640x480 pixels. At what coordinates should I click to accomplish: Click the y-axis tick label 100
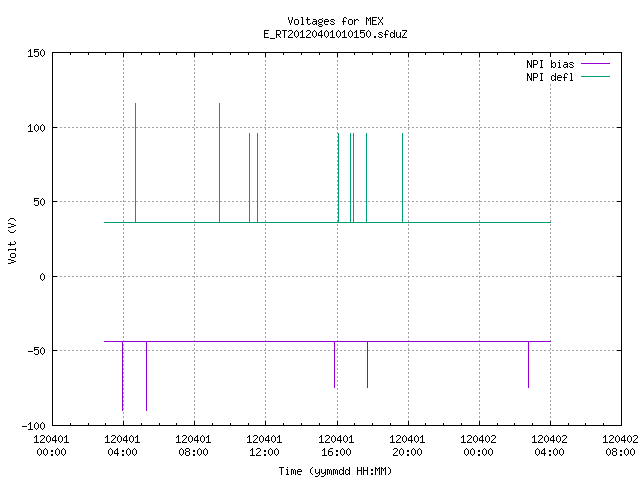(36, 128)
